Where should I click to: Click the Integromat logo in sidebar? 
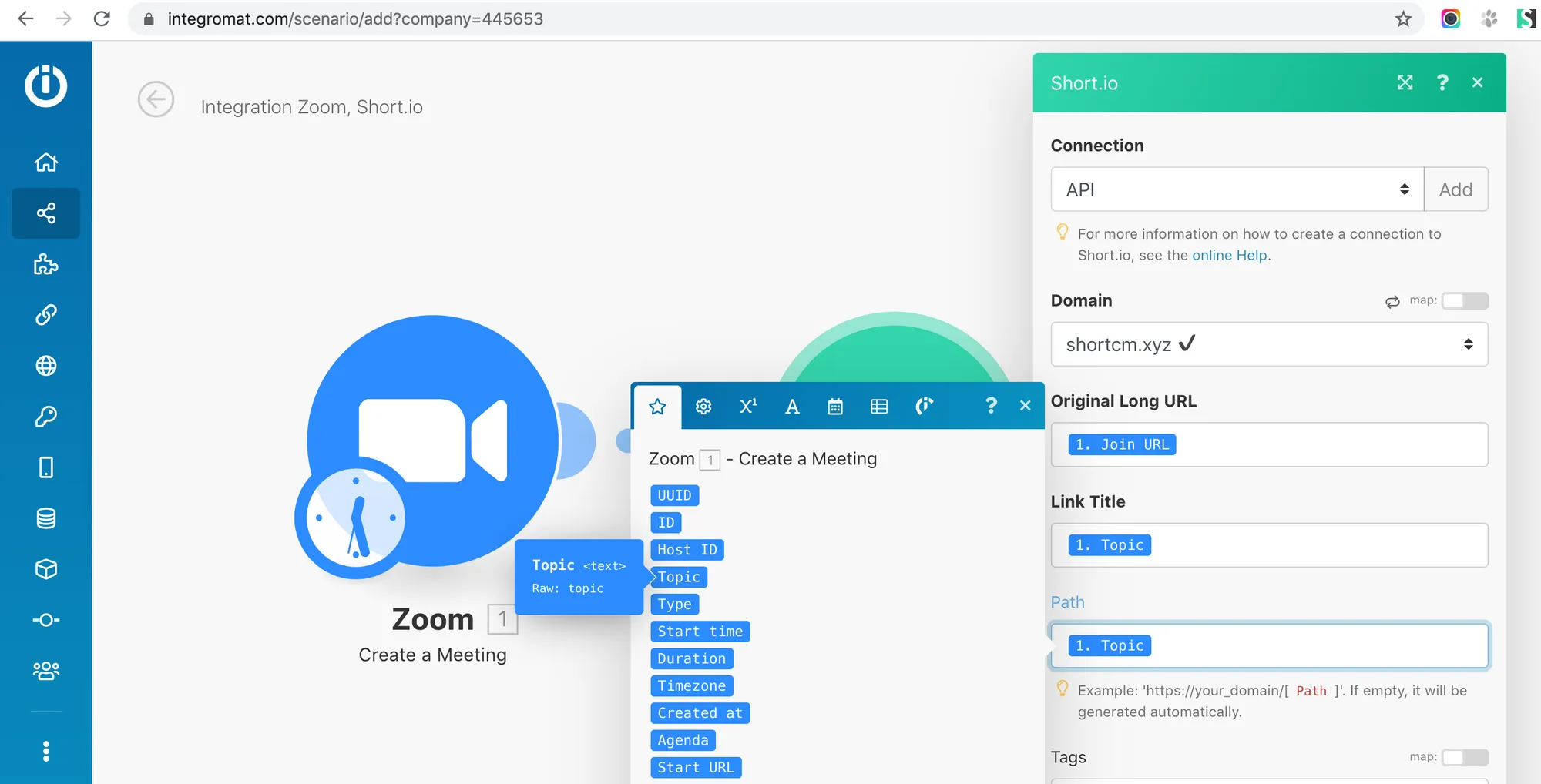pyautogui.click(x=45, y=85)
